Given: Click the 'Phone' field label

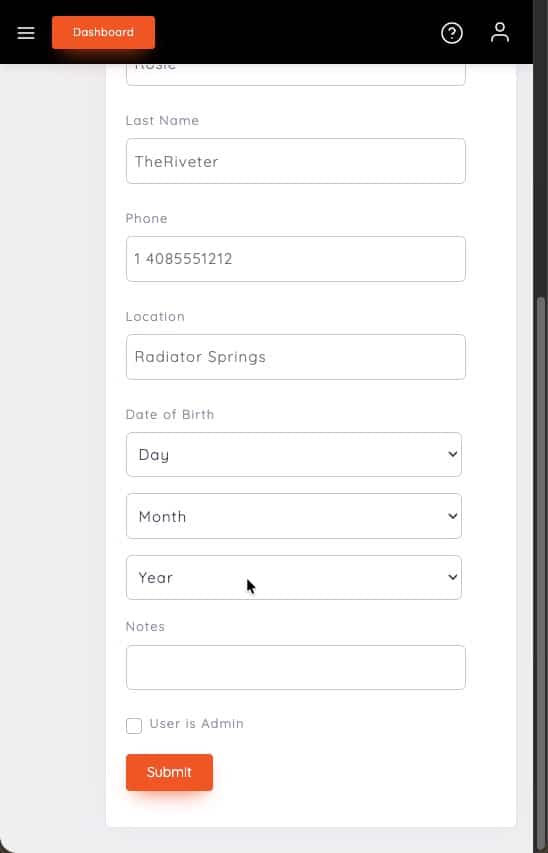Looking at the screenshot, I should click(x=146, y=218).
